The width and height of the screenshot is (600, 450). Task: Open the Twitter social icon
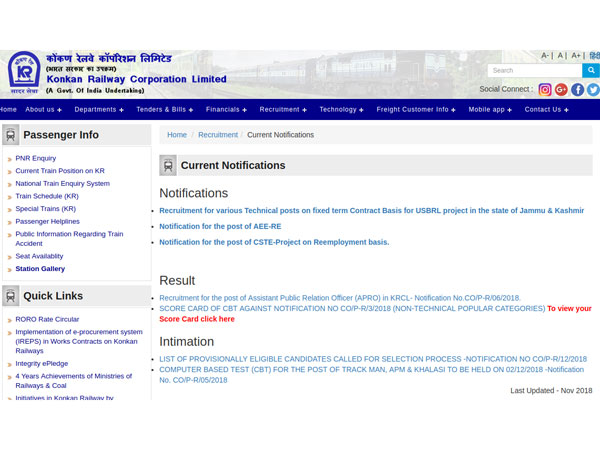(x=593, y=90)
